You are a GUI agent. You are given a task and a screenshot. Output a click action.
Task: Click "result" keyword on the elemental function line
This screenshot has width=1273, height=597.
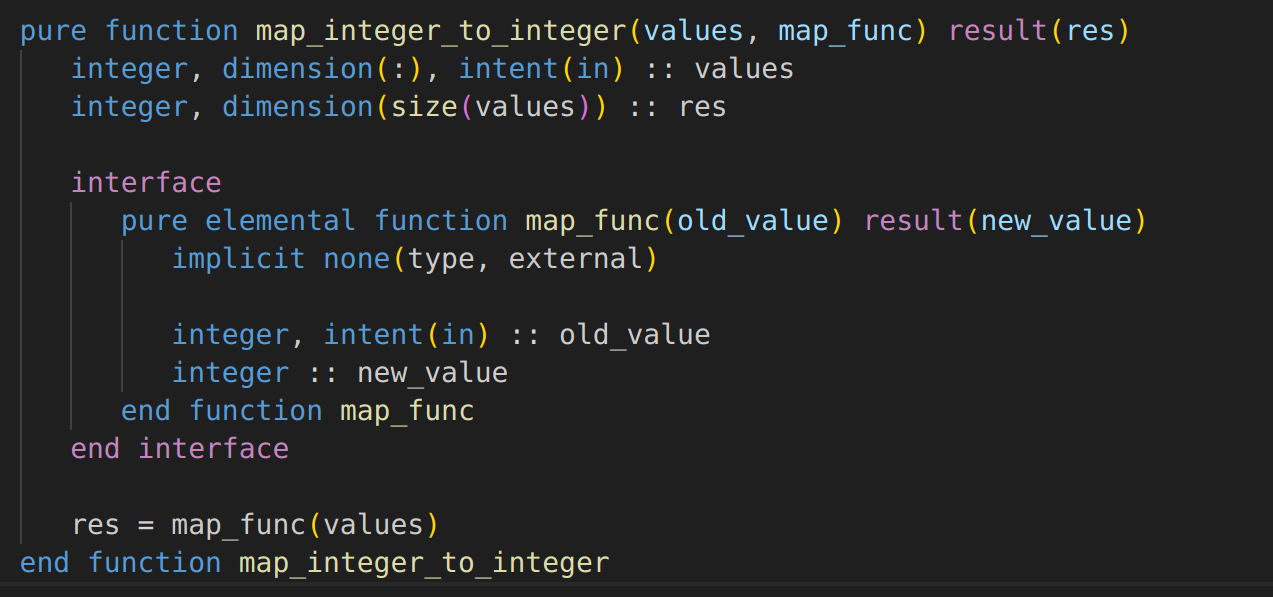914,221
